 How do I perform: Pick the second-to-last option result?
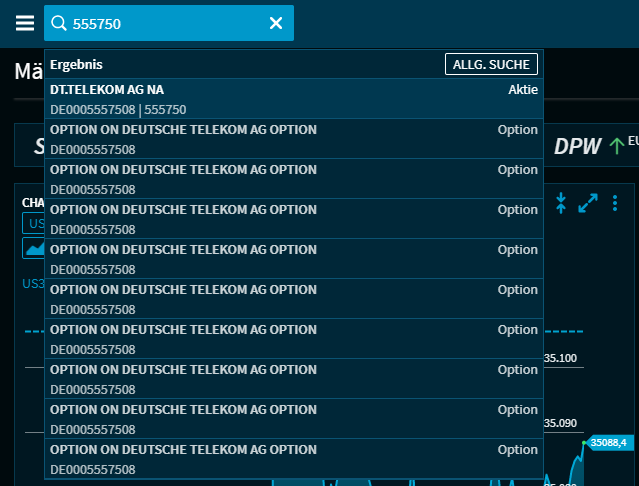click(294, 419)
